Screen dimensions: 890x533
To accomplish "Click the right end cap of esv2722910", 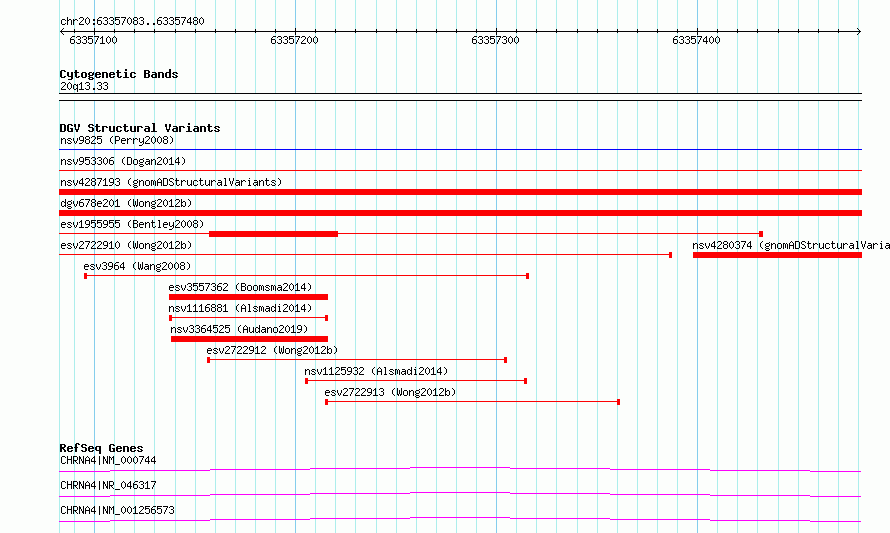I will [x=671, y=255].
